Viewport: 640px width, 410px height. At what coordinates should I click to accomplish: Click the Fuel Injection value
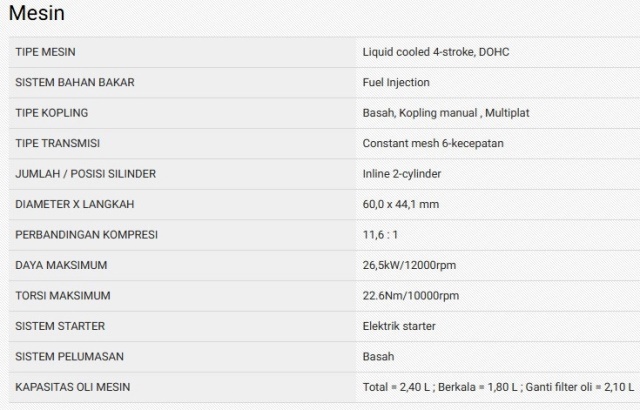click(396, 82)
